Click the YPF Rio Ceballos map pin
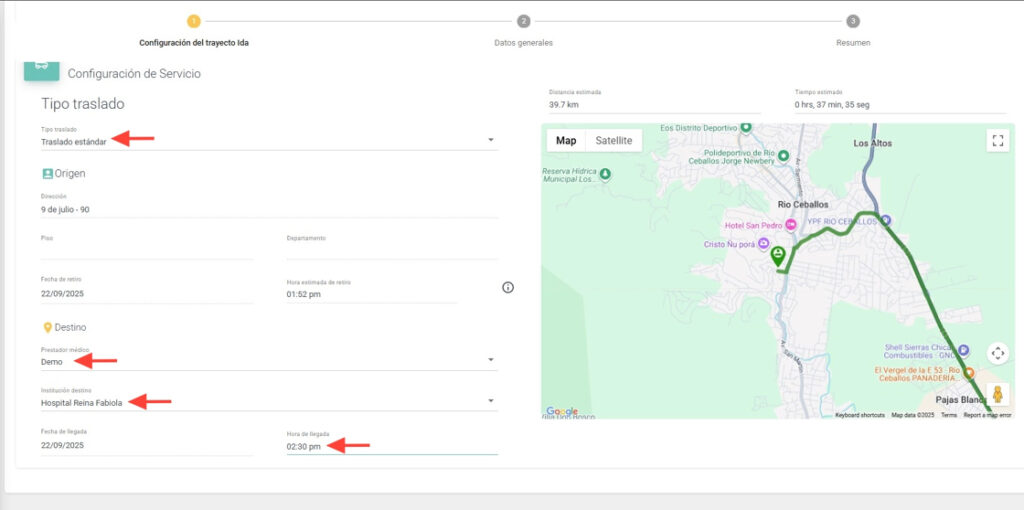 point(884,220)
